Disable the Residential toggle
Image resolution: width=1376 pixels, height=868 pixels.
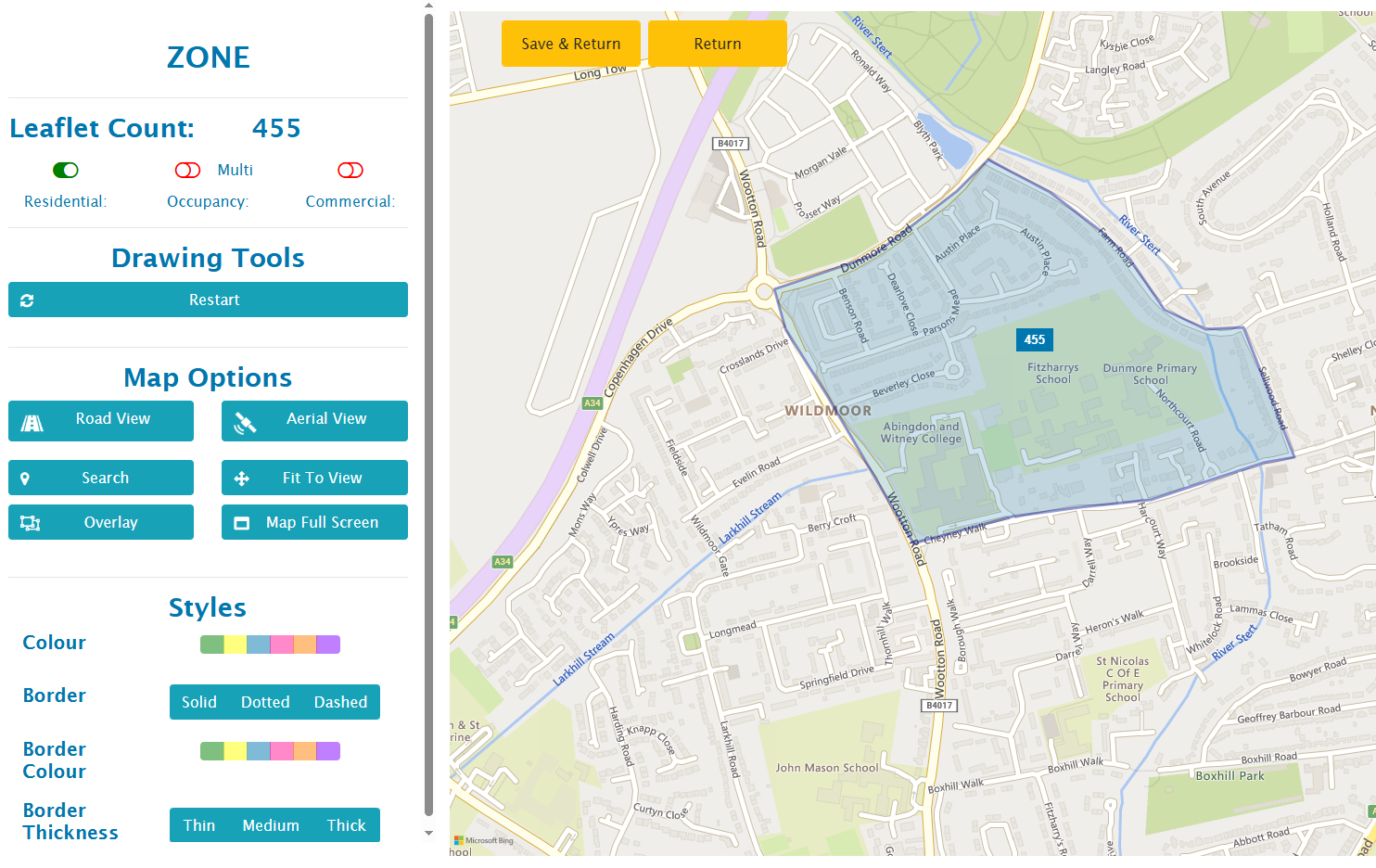(x=65, y=170)
